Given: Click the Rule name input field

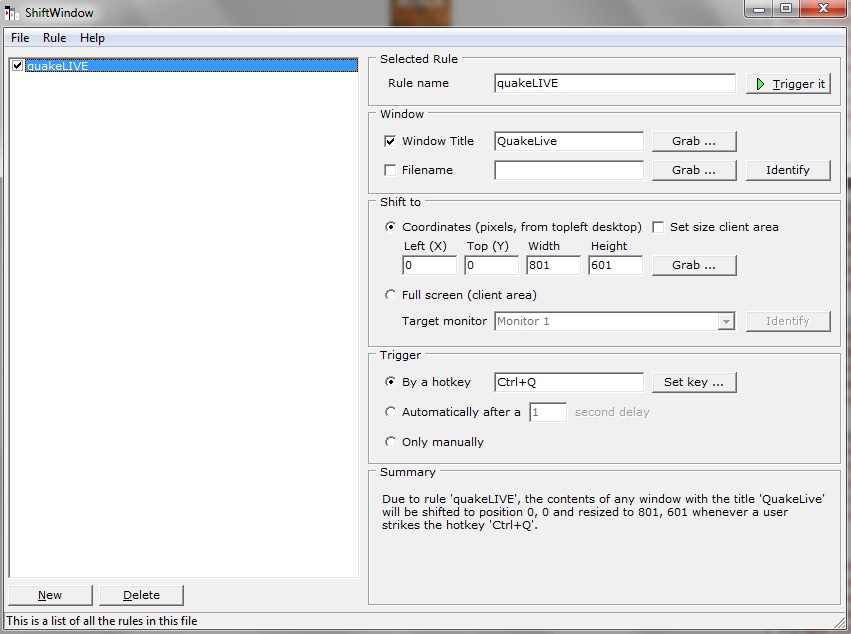Looking at the screenshot, I should point(615,83).
